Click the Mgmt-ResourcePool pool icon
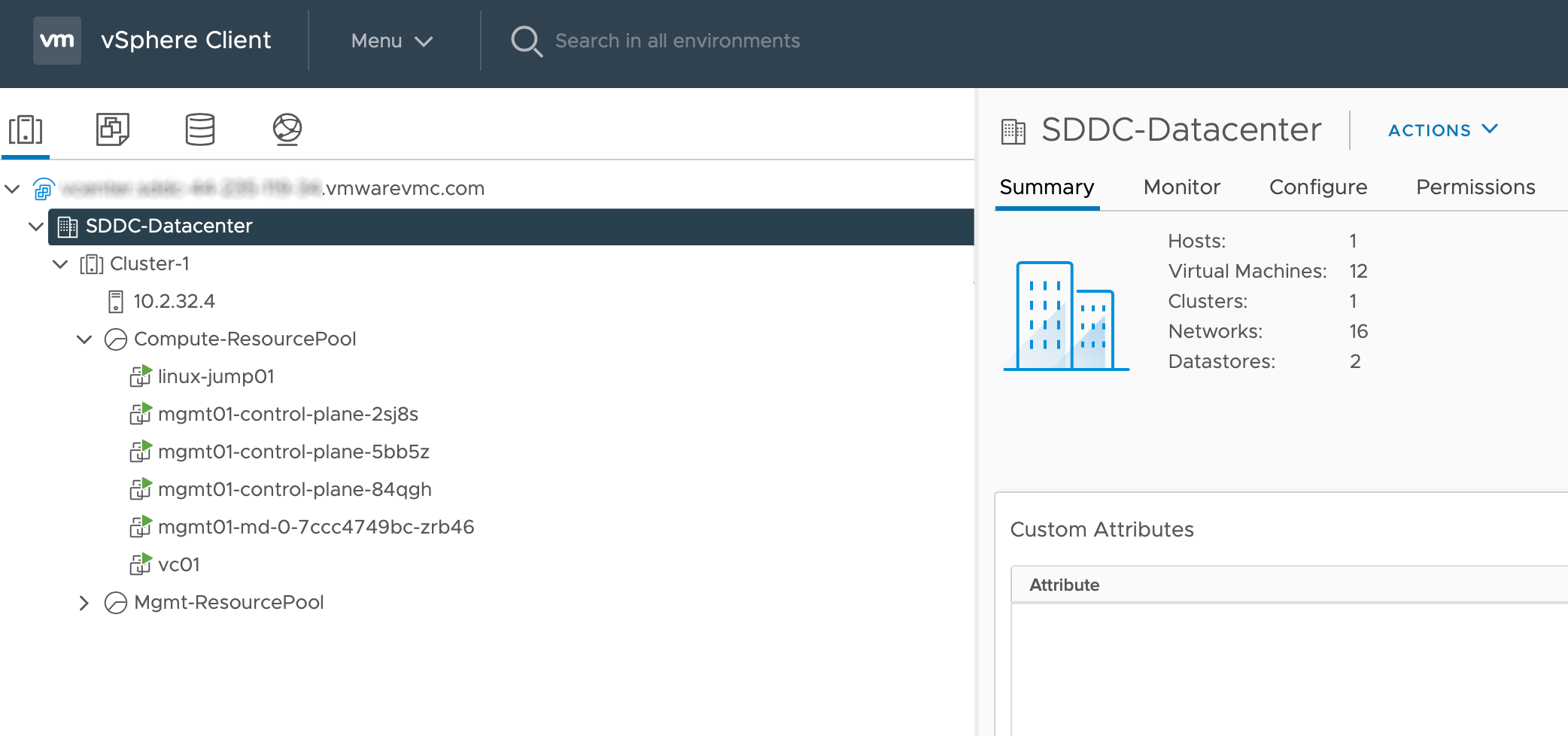The image size is (1568, 736). [116, 603]
